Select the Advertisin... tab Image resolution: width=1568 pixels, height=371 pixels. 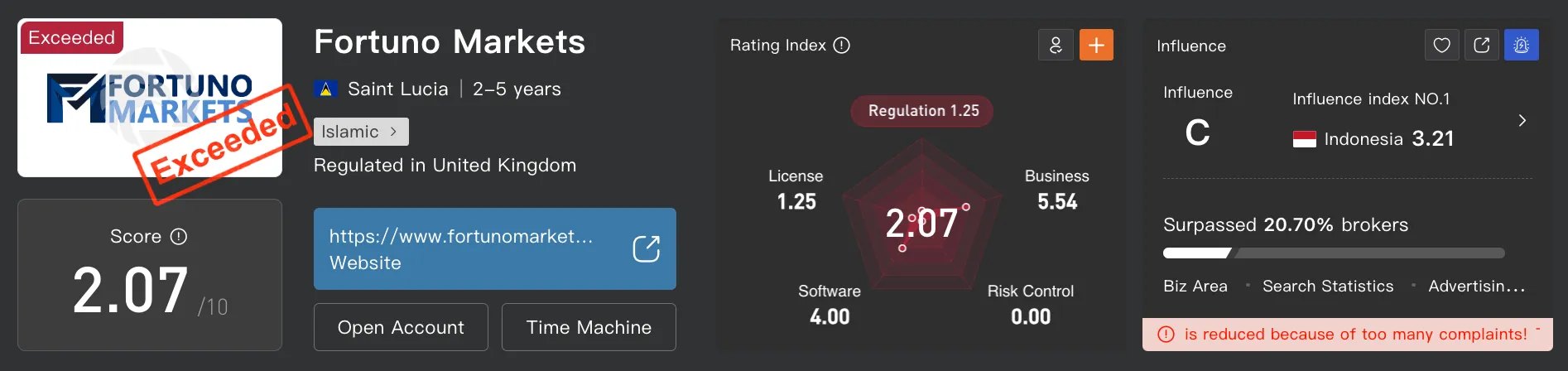click(1476, 287)
